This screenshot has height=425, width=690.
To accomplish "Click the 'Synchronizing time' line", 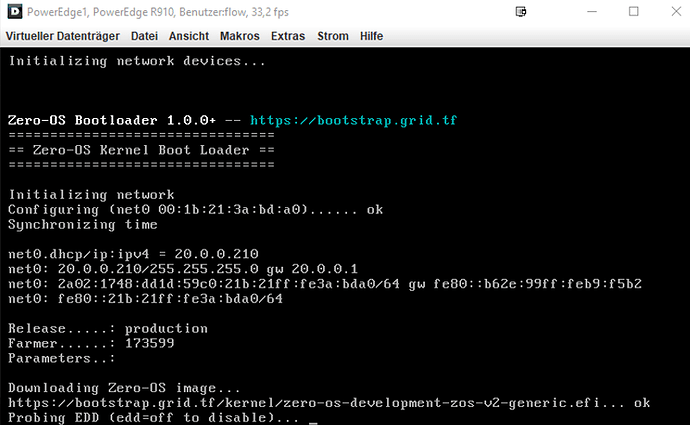I will (x=83, y=225).
